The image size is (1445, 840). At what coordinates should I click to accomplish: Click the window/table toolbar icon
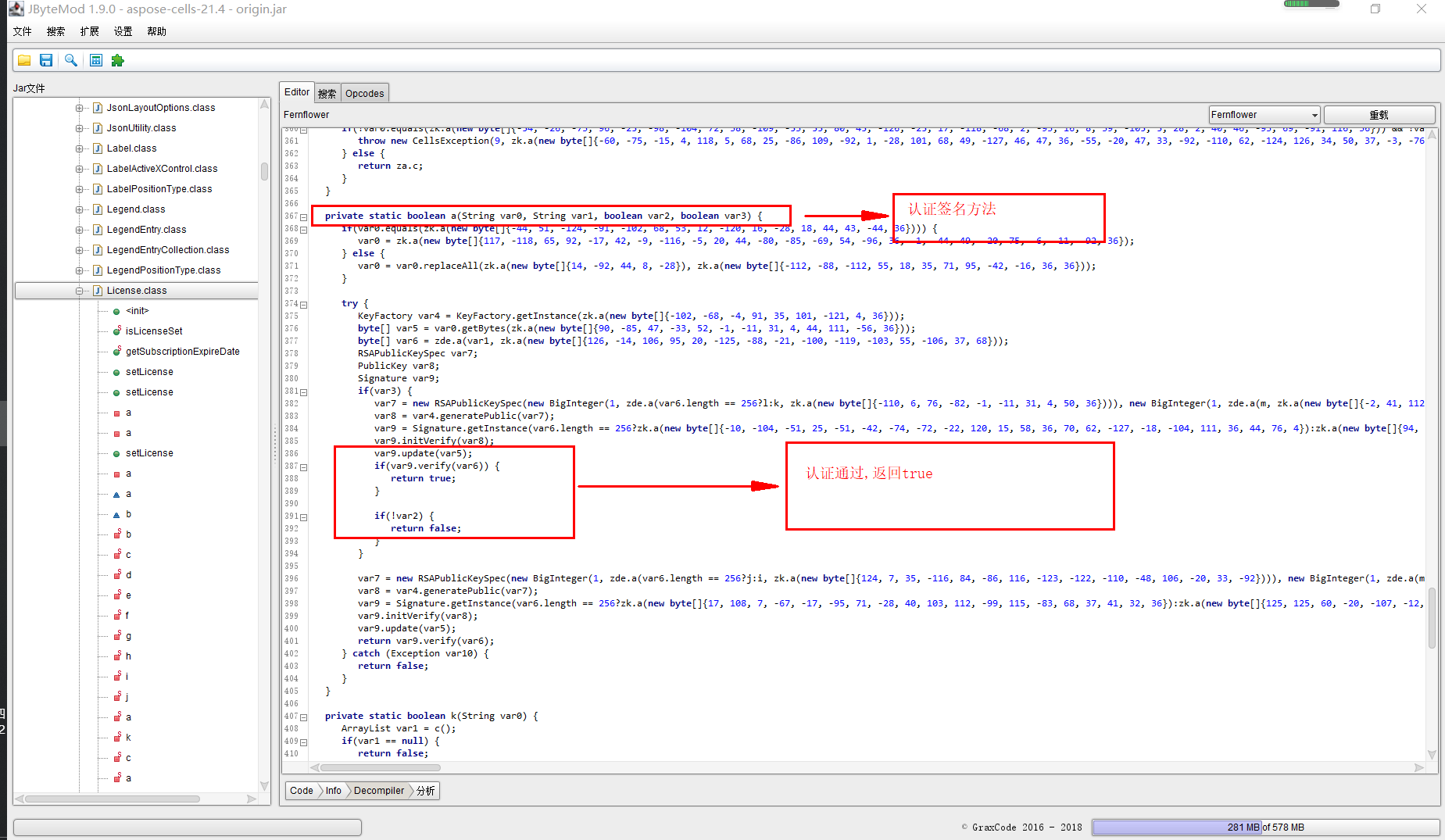coord(95,60)
